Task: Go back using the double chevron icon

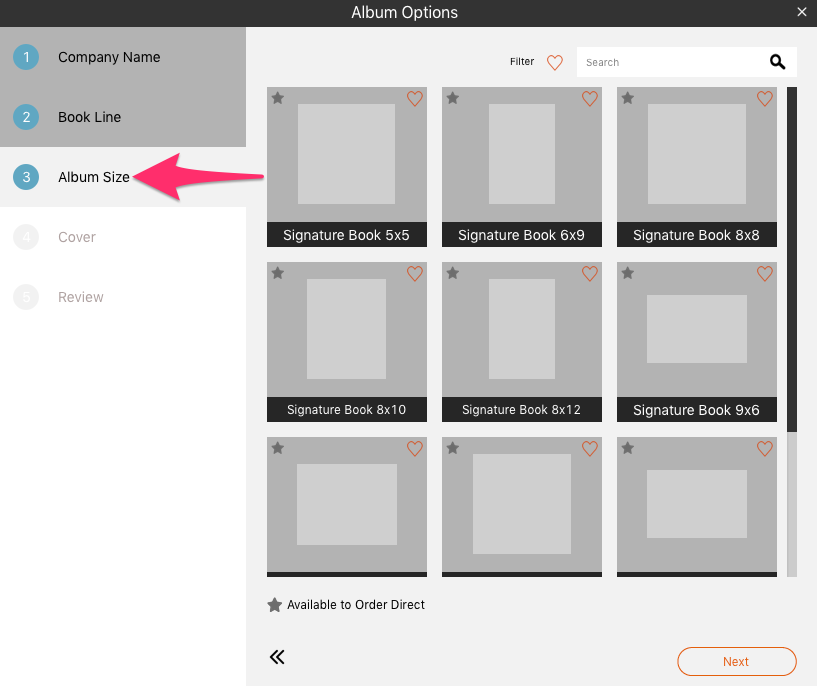Action: pos(277,657)
